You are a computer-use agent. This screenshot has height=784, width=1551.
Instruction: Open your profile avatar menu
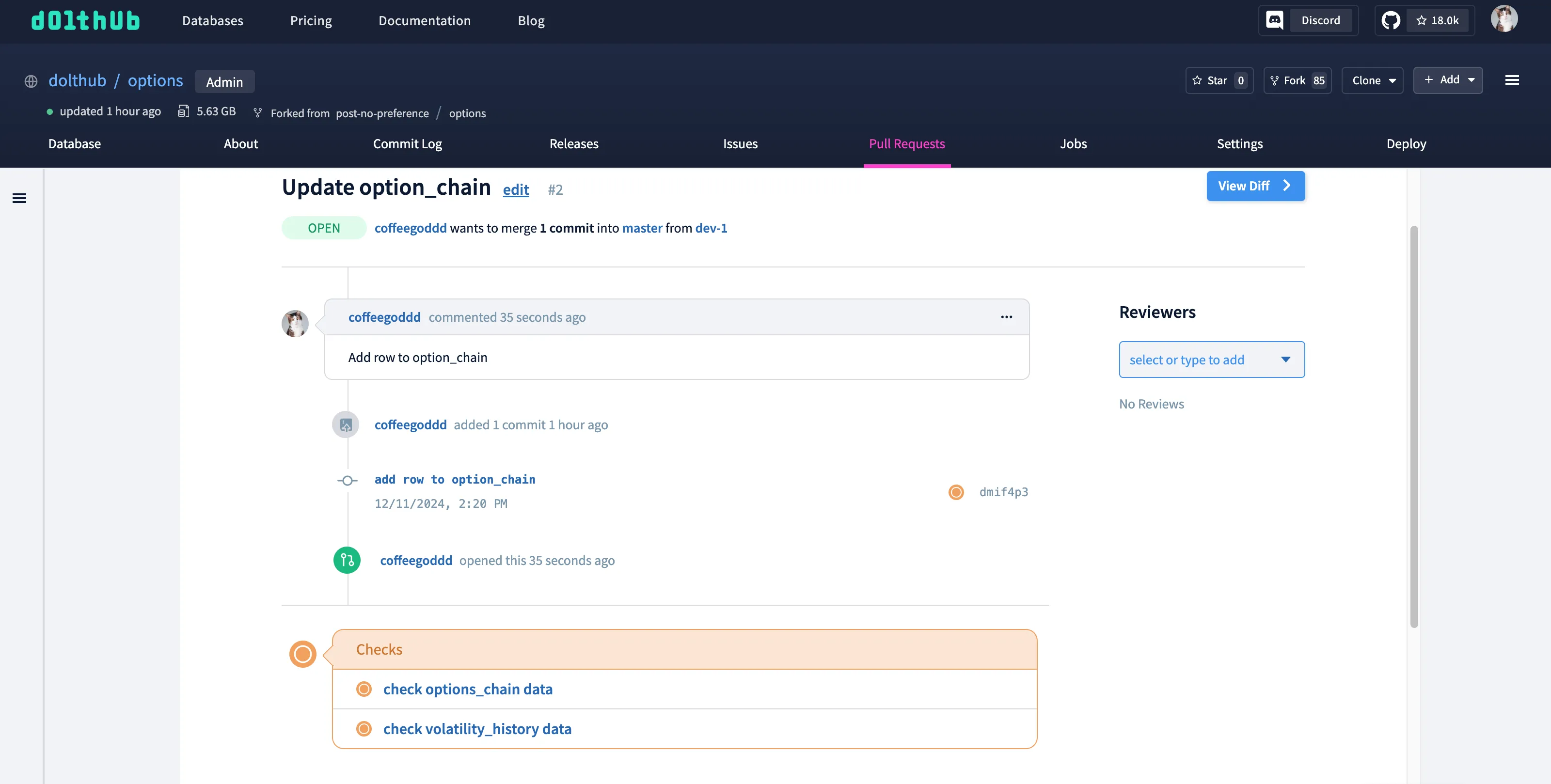(x=1504, y=19)
